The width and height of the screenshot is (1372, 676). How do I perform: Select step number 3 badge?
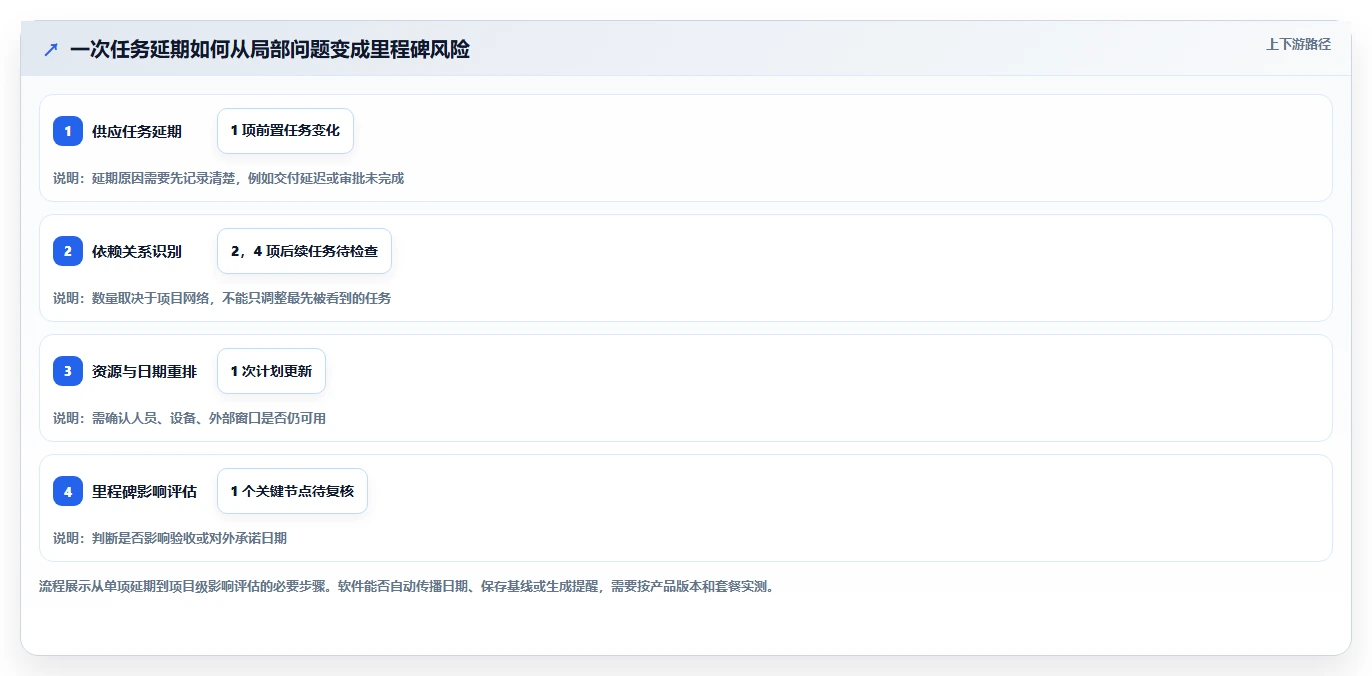tap(68, 371)
